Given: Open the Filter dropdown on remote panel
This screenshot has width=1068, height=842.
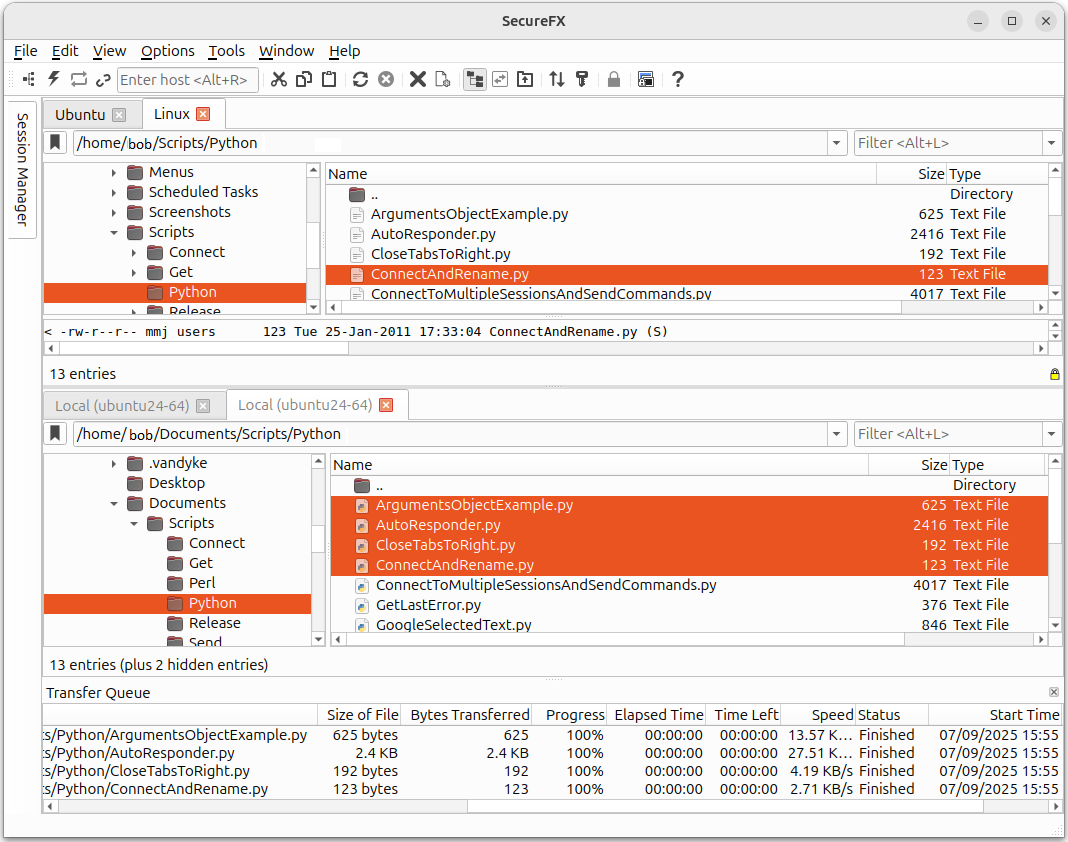Looking at the screenshot, I should coord(1050,142).
